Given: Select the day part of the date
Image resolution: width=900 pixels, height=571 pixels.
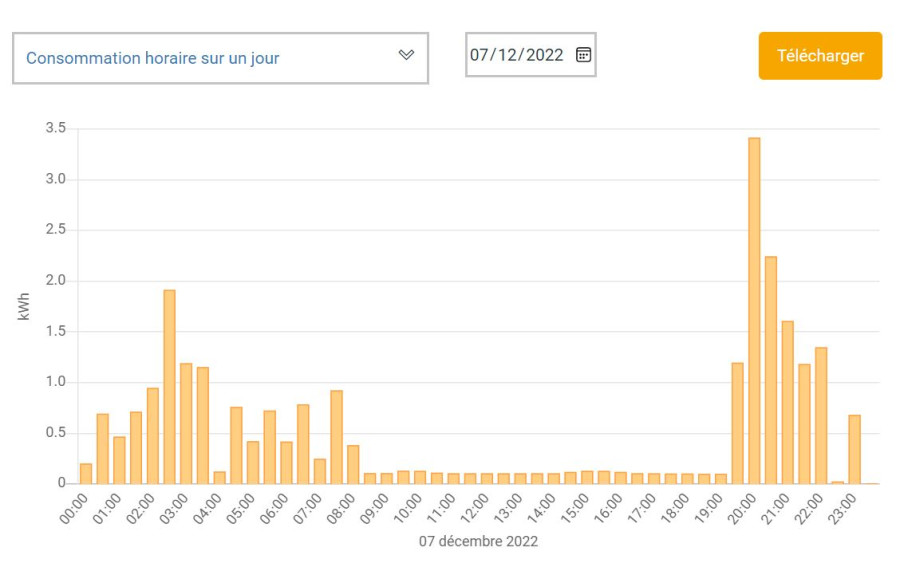Looking at the screenshot, I should (x=481, y=55).
